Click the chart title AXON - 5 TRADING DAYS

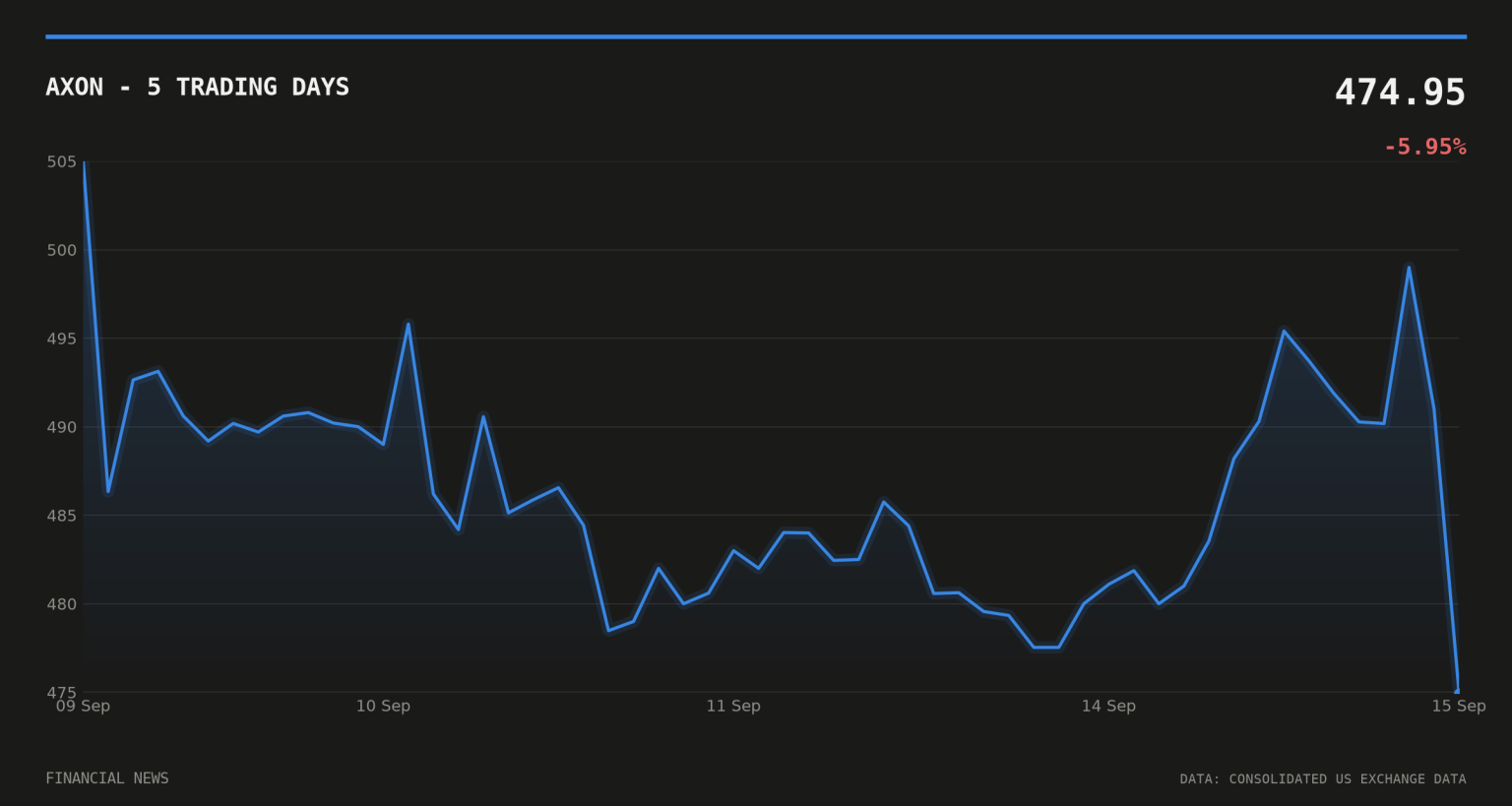point(197,87)
